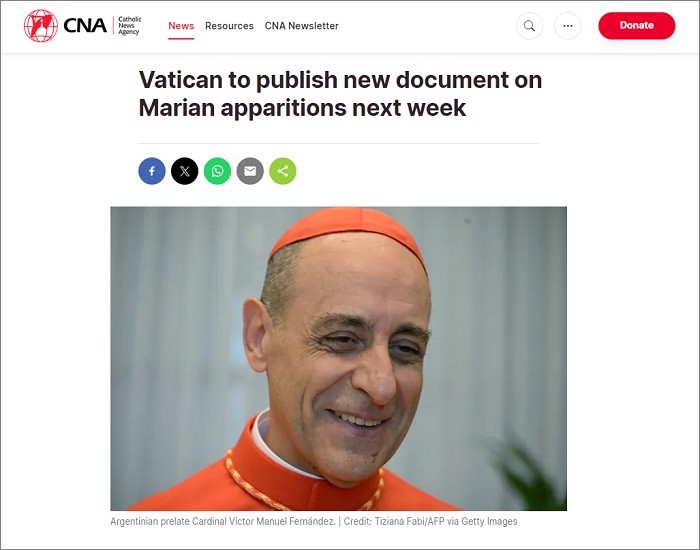The height and width of the screenshot is (550, 700).
Task: Click the Catholic News Agency text logo
Action: click(129, 25)
